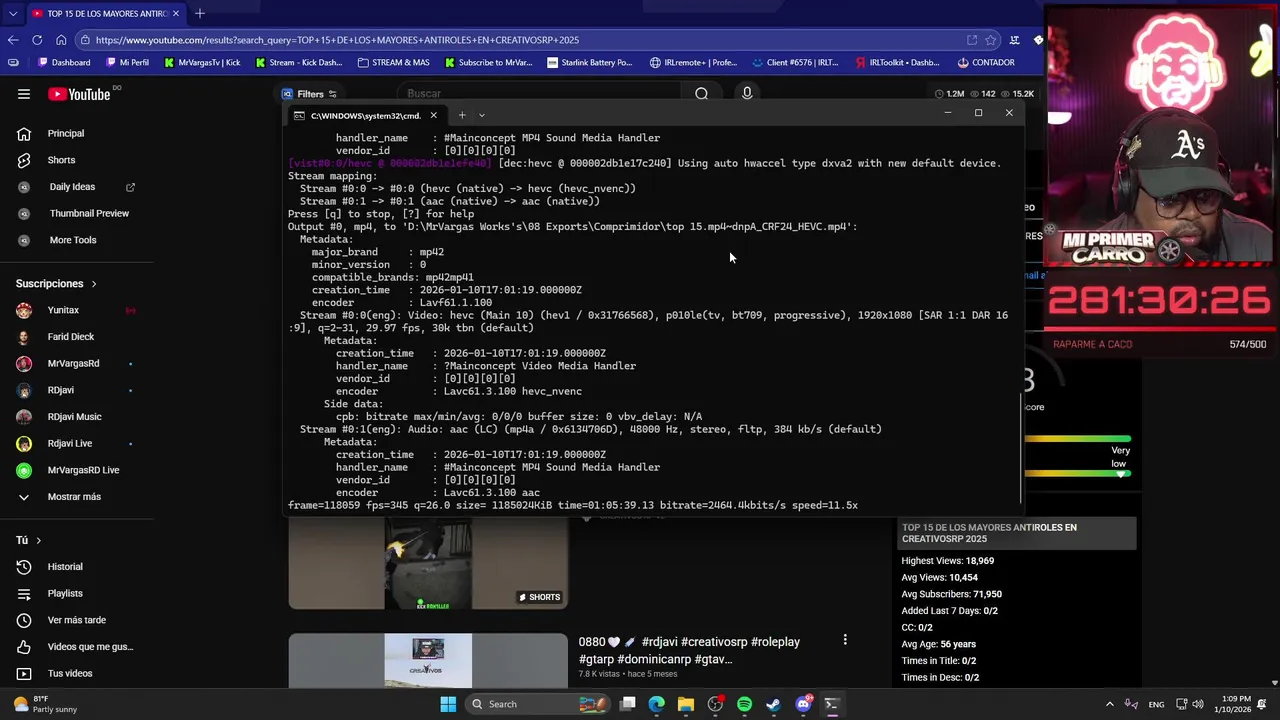Start voice search with the microphone icon
The image size is (1280, 720).
tap(747, 93)
